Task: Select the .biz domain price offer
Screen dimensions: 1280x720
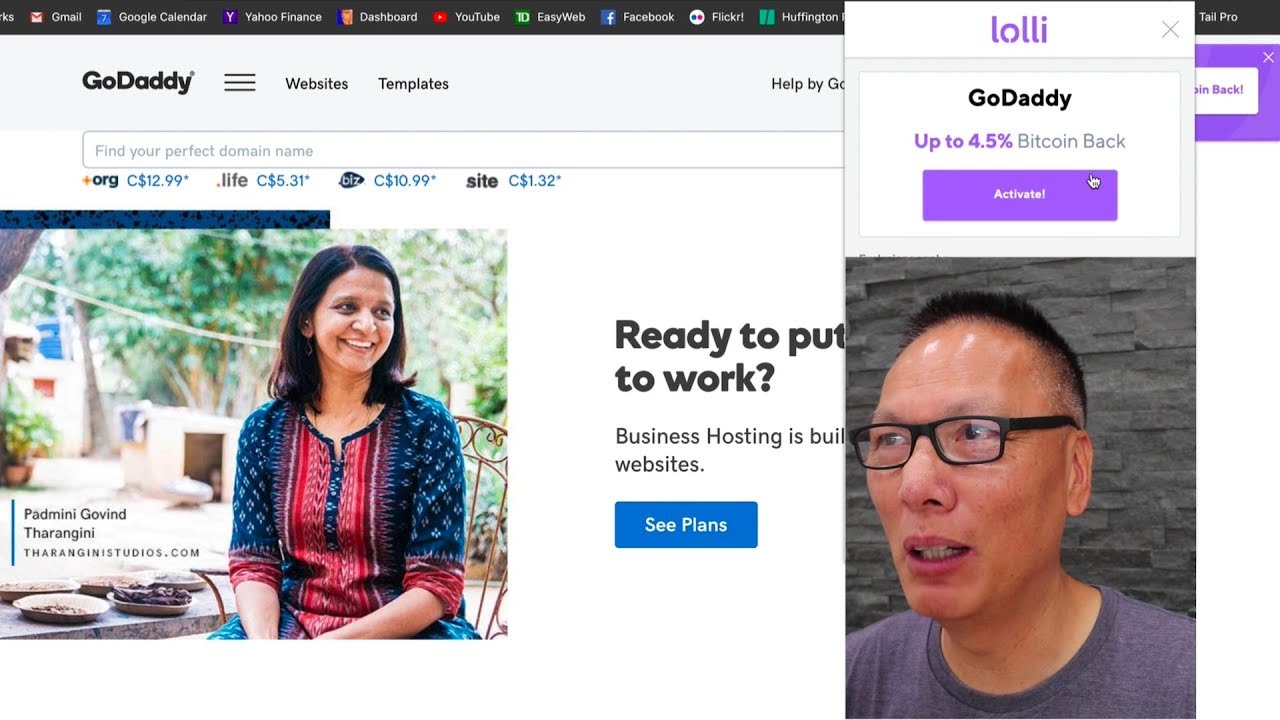Action: tap(387, 181)
